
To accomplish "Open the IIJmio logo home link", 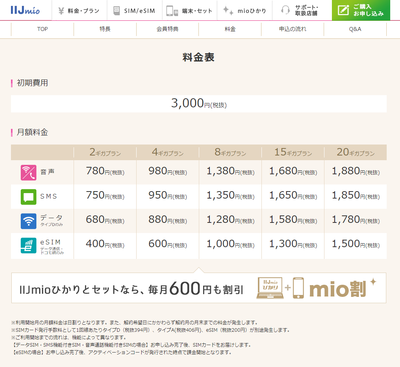I will 25,10.
